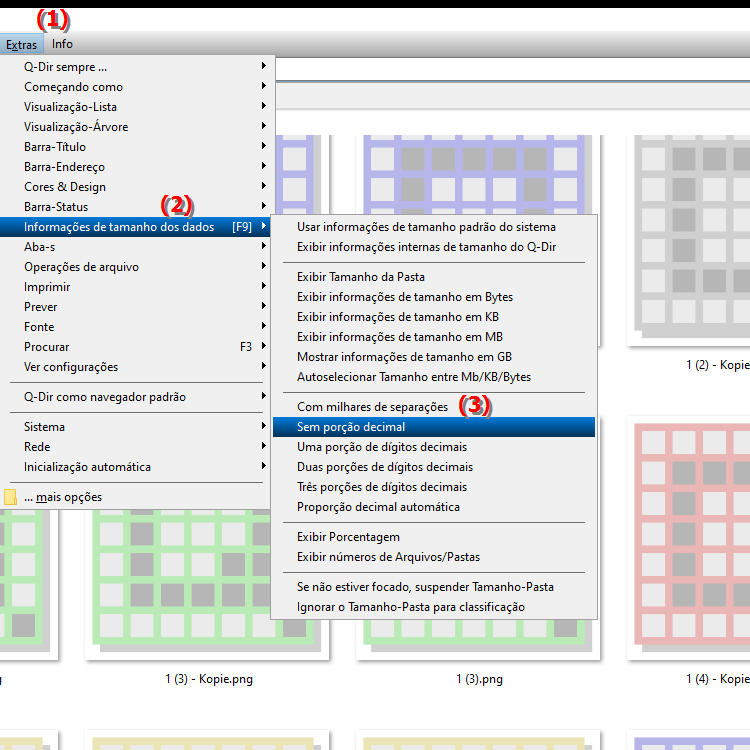Select 'Mostrar informações de tamanho em GB'
Image resolution: width=750 pixels, height=750 pixels.
click(434, 357)
